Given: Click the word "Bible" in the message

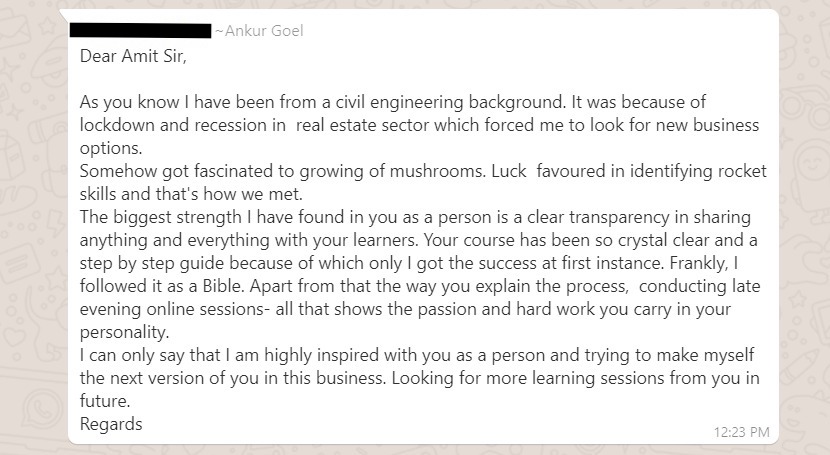Looking at the screenshot, I should tap(221, 286).
